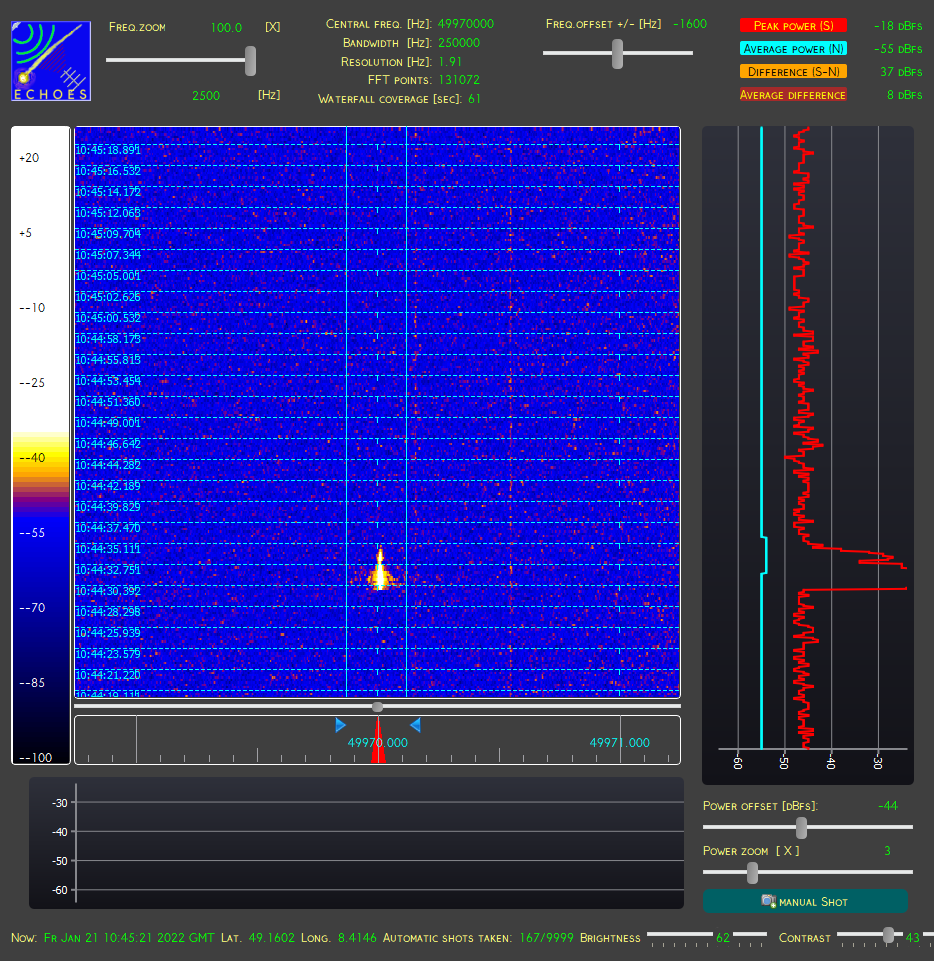Viewport: 934px width, 961px height.
Task: Click the Average difference label
Action: (793, 95)
